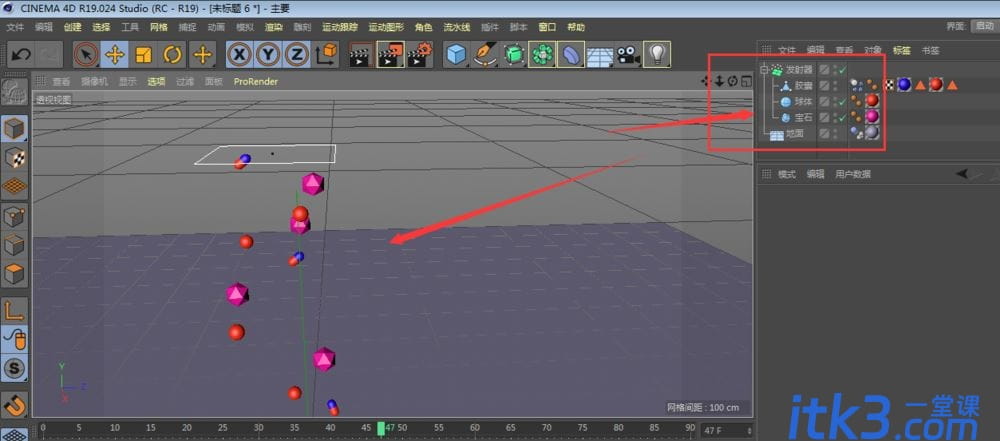The image size is (1000, 441).
Task: Click viewport toggle layout icon
Action: (x=745, y=81)
